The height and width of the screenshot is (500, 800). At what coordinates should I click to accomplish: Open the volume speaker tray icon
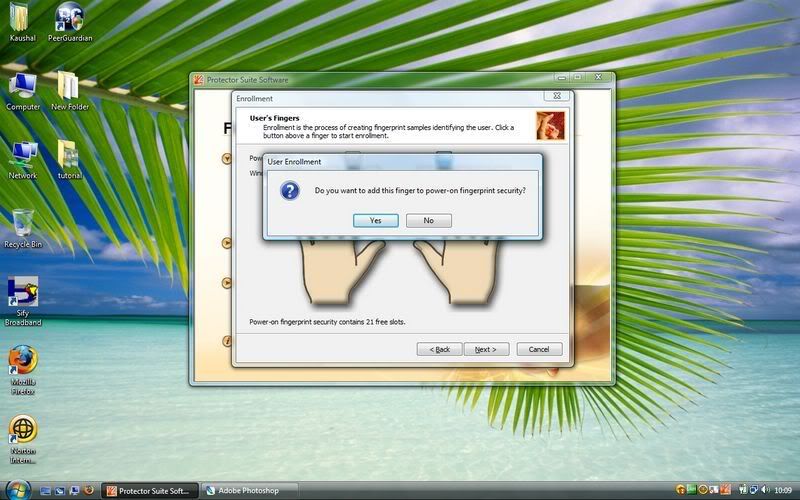point(766,490)
